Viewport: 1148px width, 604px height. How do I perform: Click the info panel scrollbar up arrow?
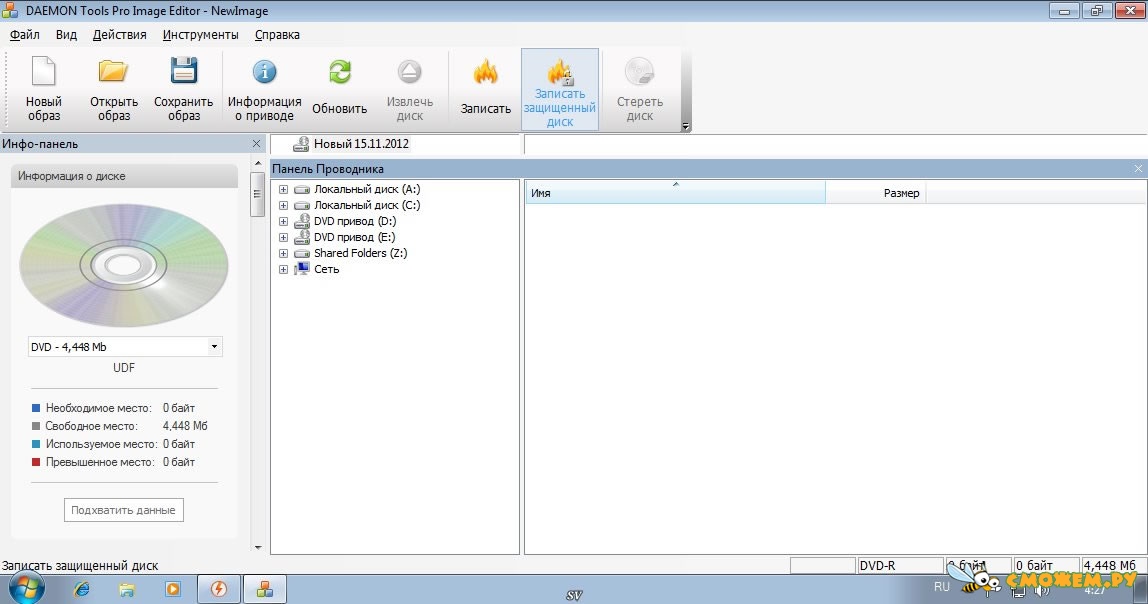(258, 163)
